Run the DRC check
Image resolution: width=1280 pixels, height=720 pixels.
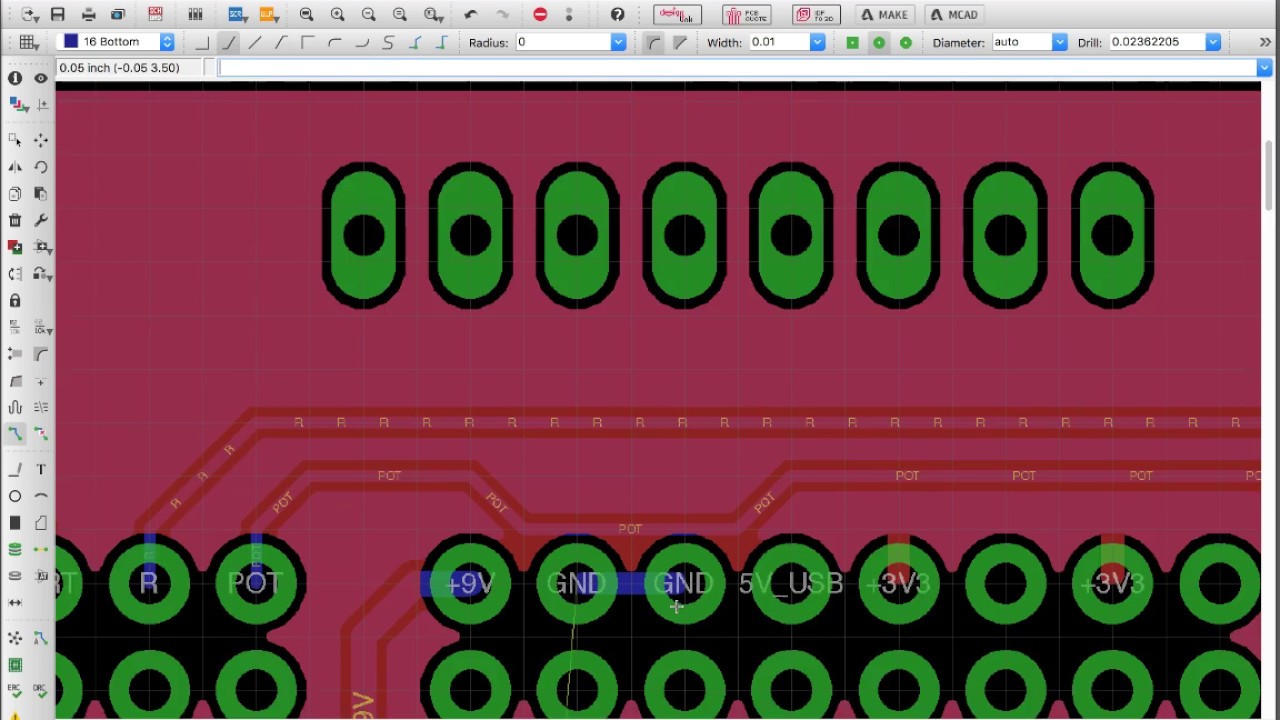41,691
